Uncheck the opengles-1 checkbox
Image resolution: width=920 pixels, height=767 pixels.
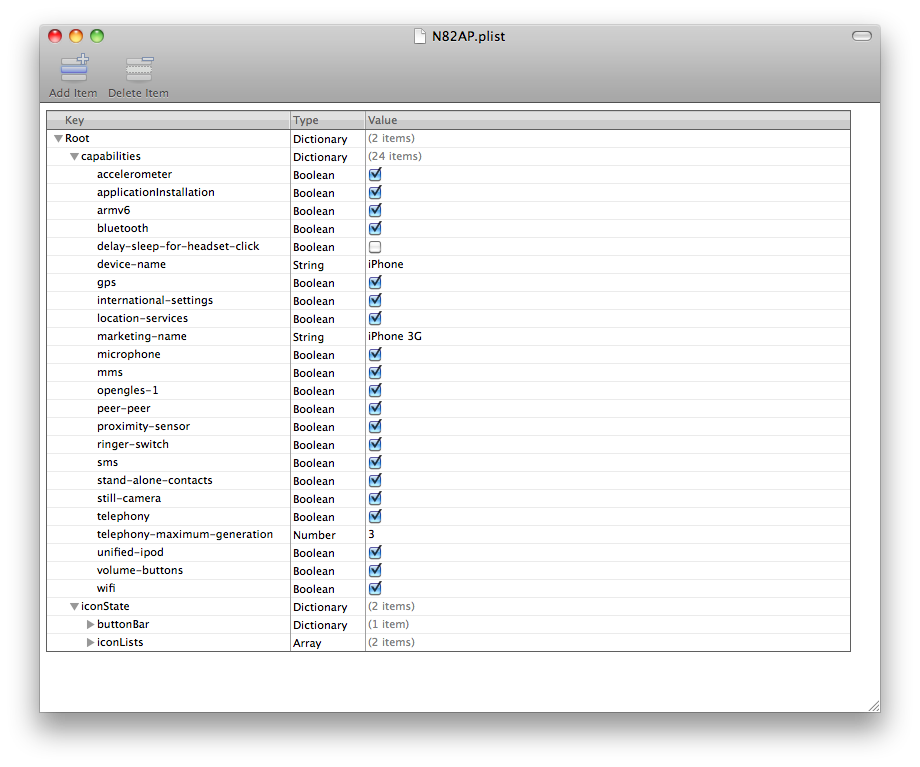pos(375,390)
